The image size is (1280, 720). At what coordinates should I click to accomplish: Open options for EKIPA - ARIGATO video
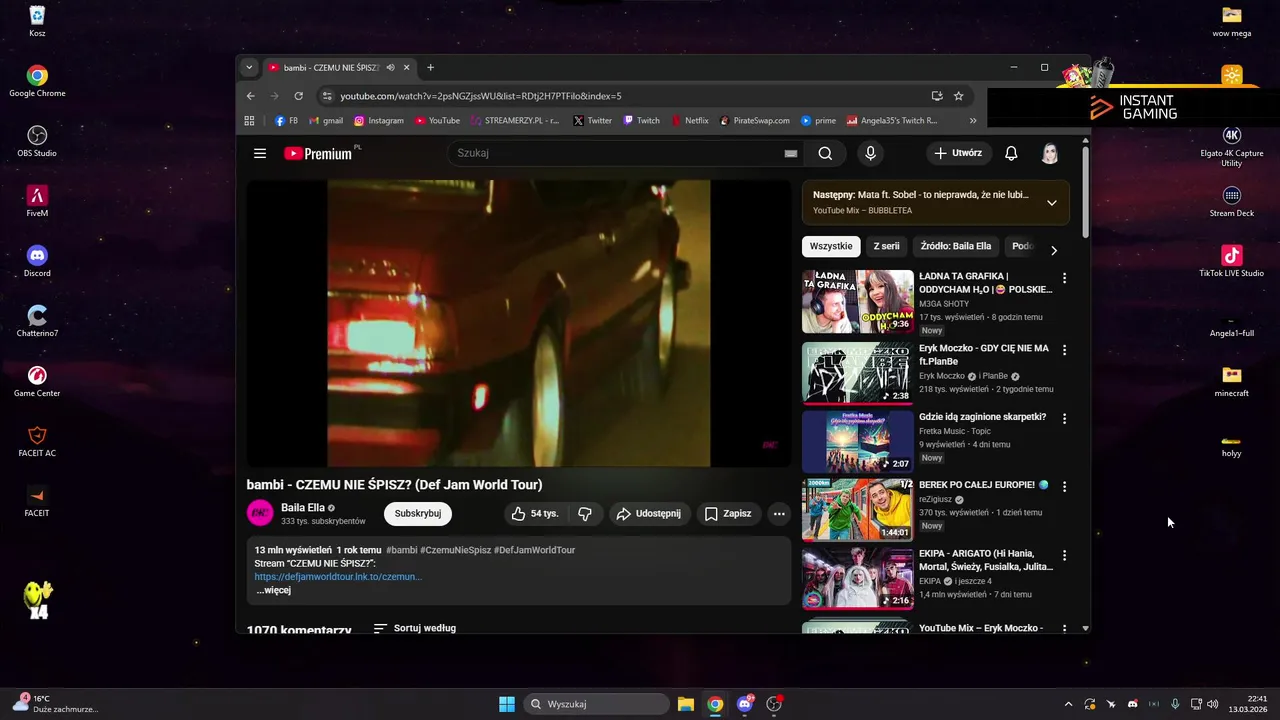(1064, 555)
